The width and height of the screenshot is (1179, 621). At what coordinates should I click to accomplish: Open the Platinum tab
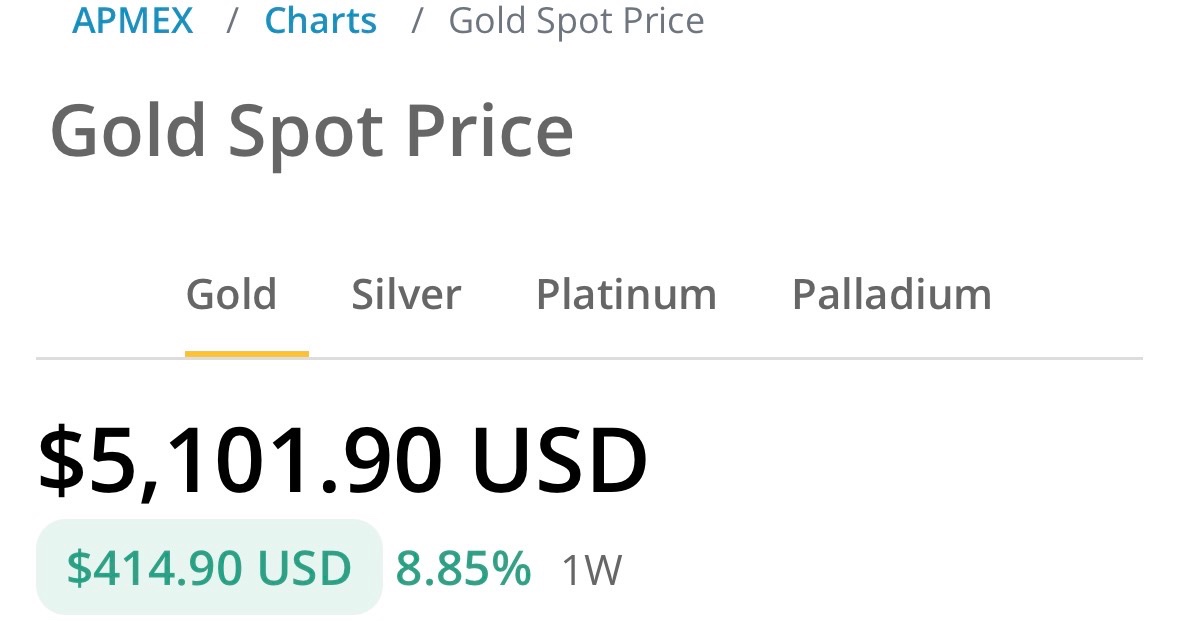tap(626, 295)
